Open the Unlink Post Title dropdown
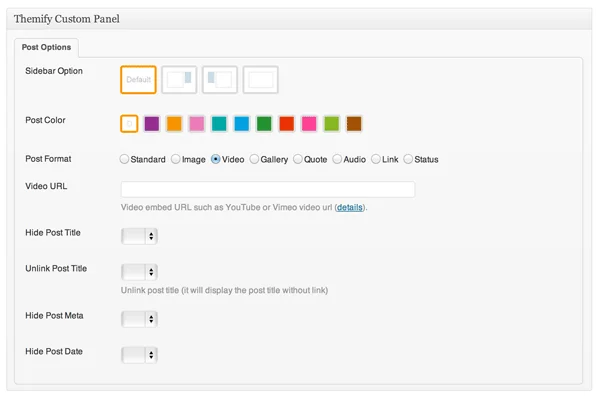 point(139,271)
